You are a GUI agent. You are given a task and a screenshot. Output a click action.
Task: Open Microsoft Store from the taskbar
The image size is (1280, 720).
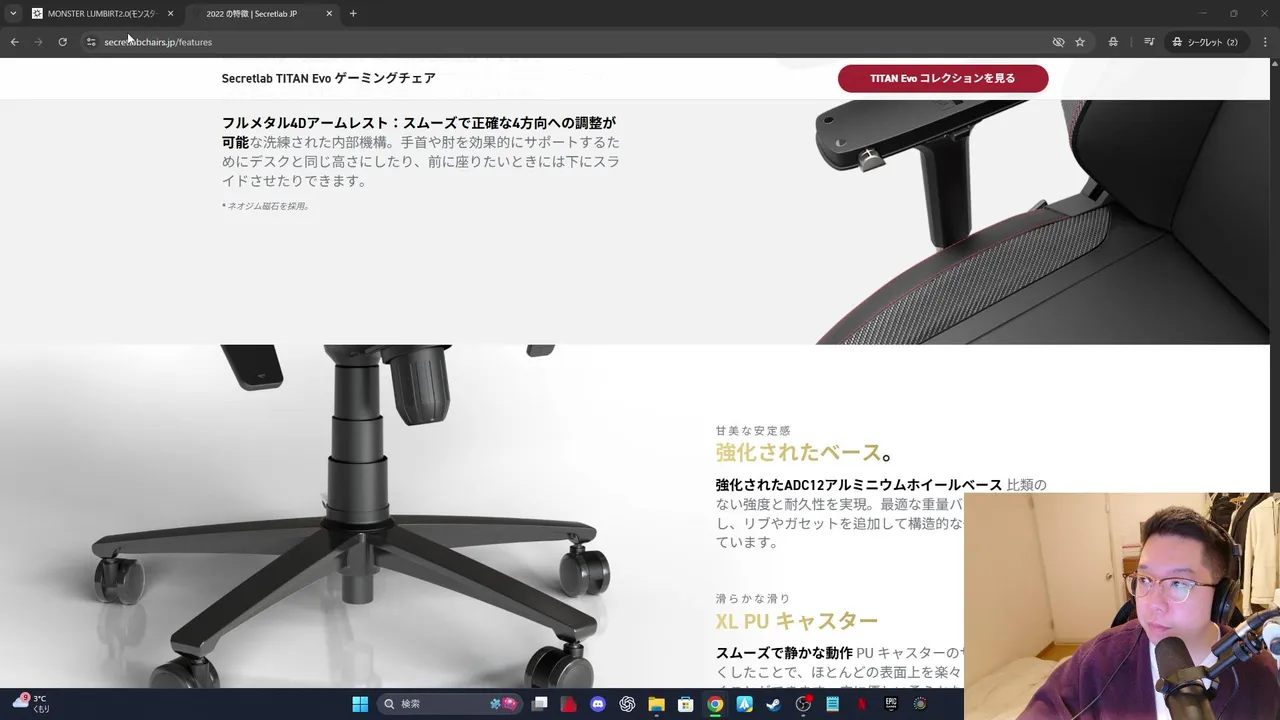686,704
